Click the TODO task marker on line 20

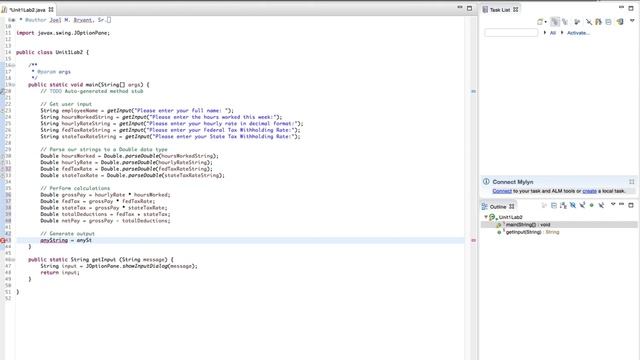(2, 91)
